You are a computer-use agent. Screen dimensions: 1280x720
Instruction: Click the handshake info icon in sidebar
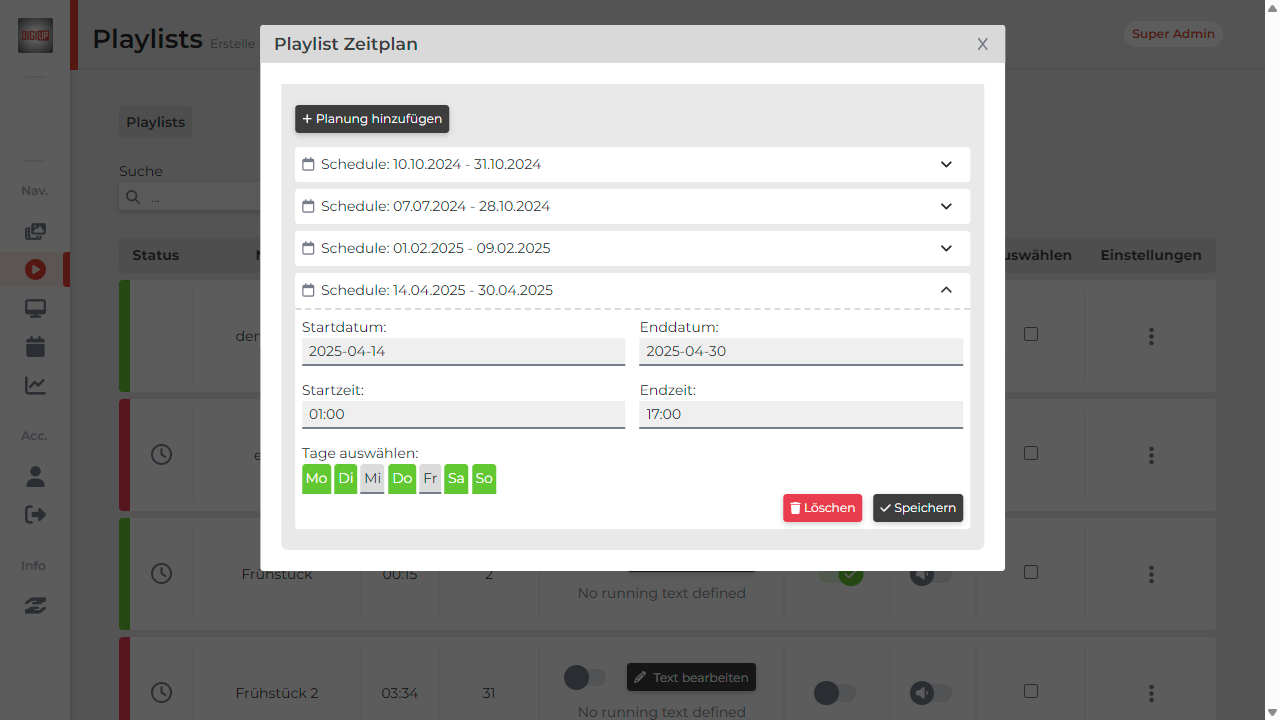tap(35, 606)
